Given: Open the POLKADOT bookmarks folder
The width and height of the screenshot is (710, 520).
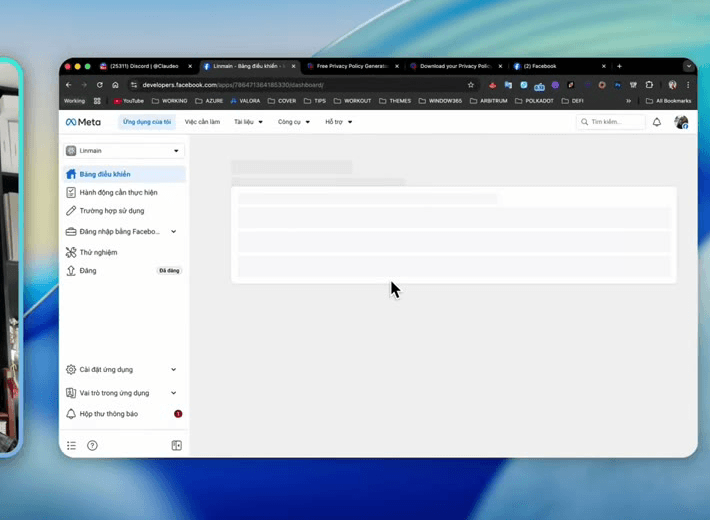Looking at the screenshot, I should [x=534, y=101].
